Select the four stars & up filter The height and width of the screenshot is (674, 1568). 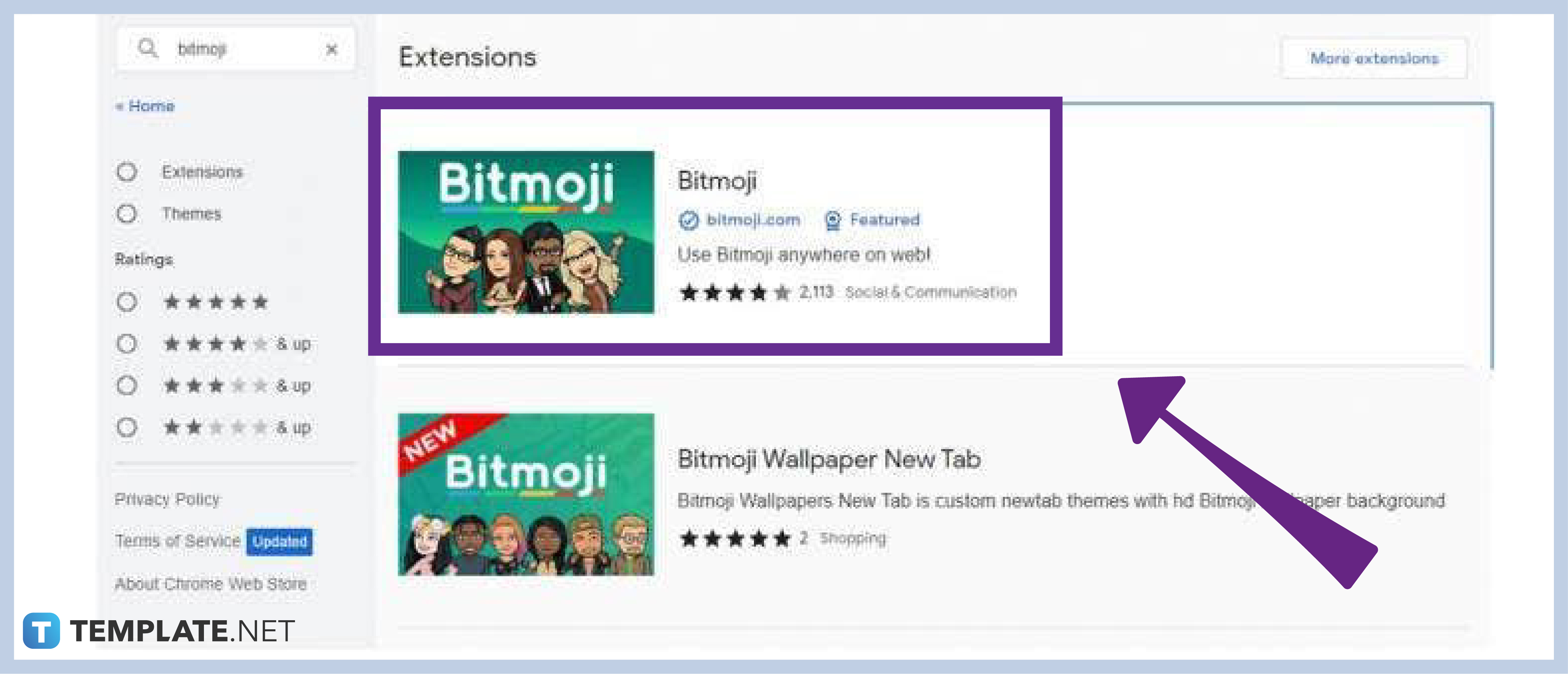point(127,344)
